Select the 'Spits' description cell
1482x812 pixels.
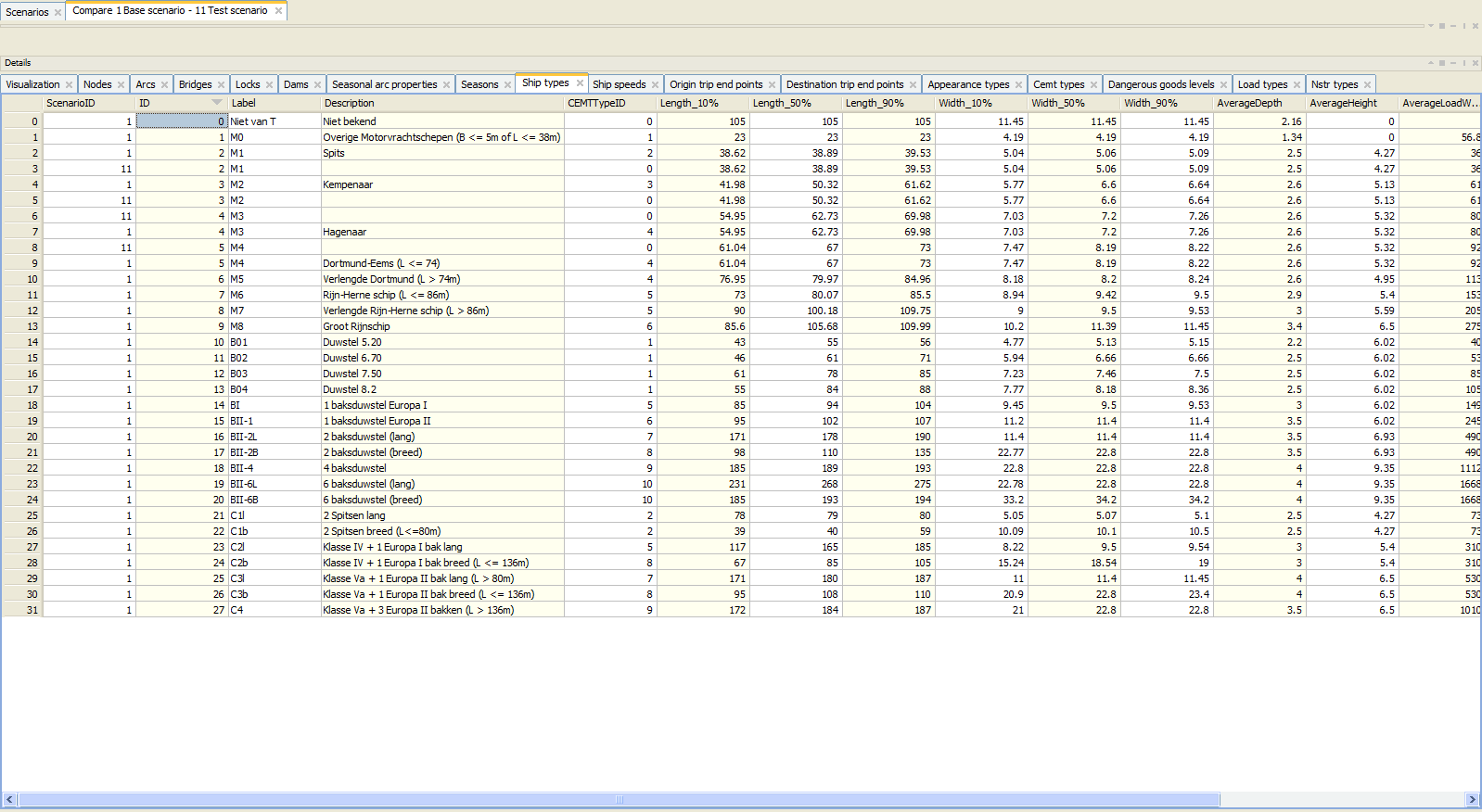coord(442,153)
